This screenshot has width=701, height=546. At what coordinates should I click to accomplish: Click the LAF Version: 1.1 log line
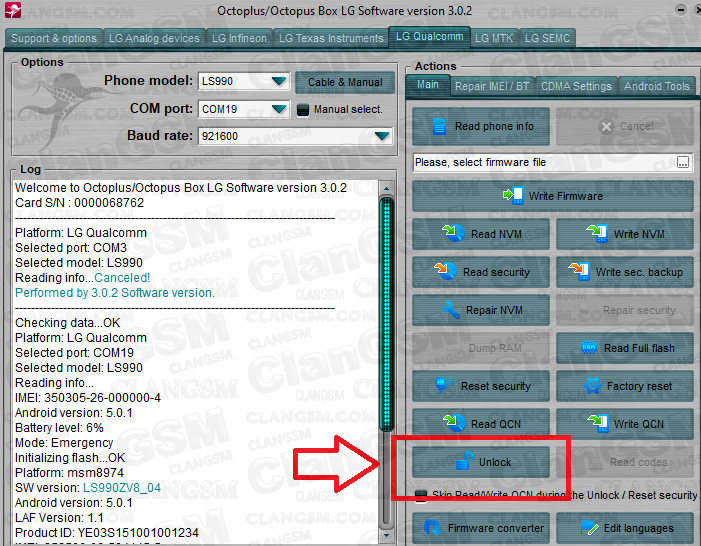point(59,518)
